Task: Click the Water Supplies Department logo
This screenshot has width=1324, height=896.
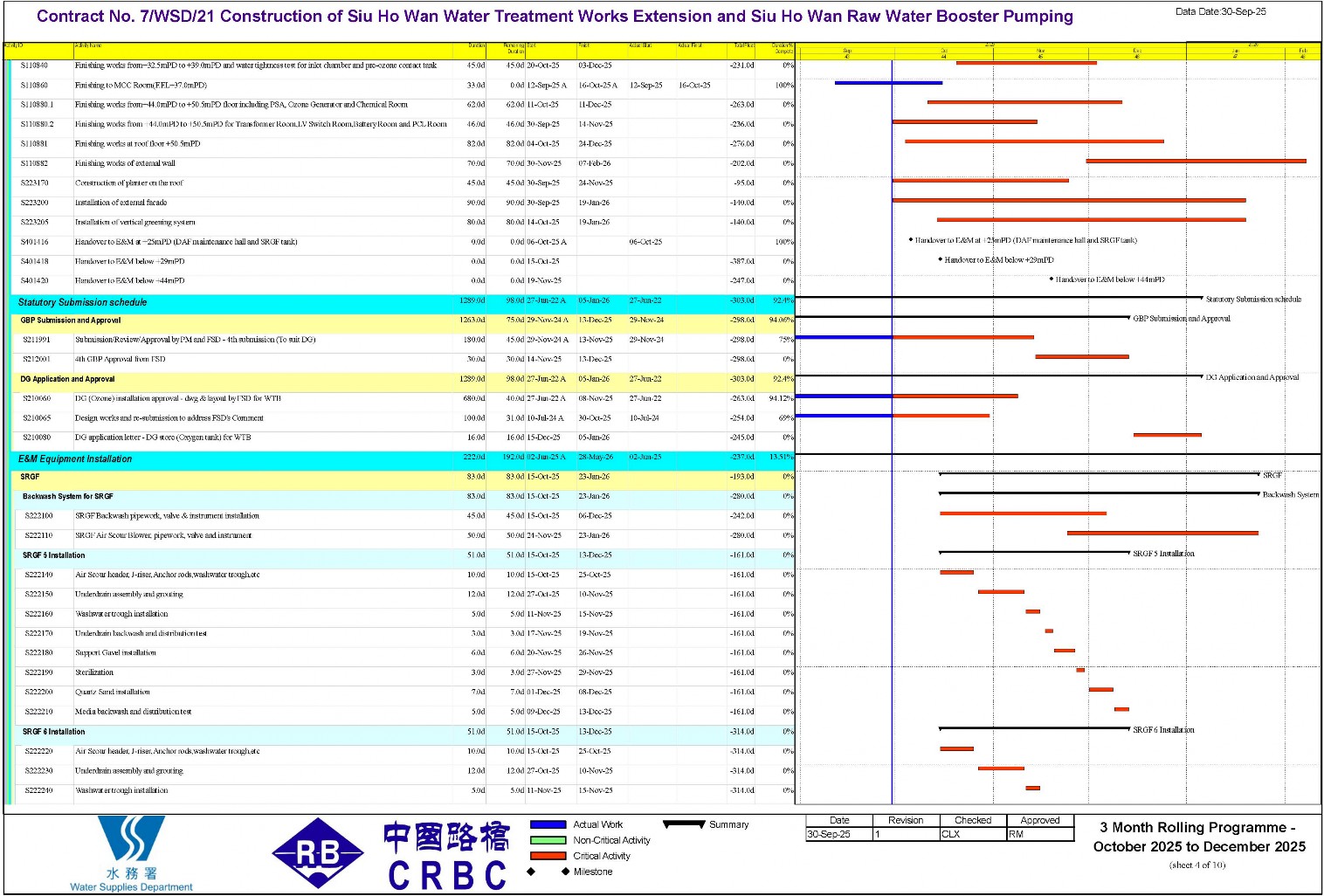Action: tap(131, 853)
